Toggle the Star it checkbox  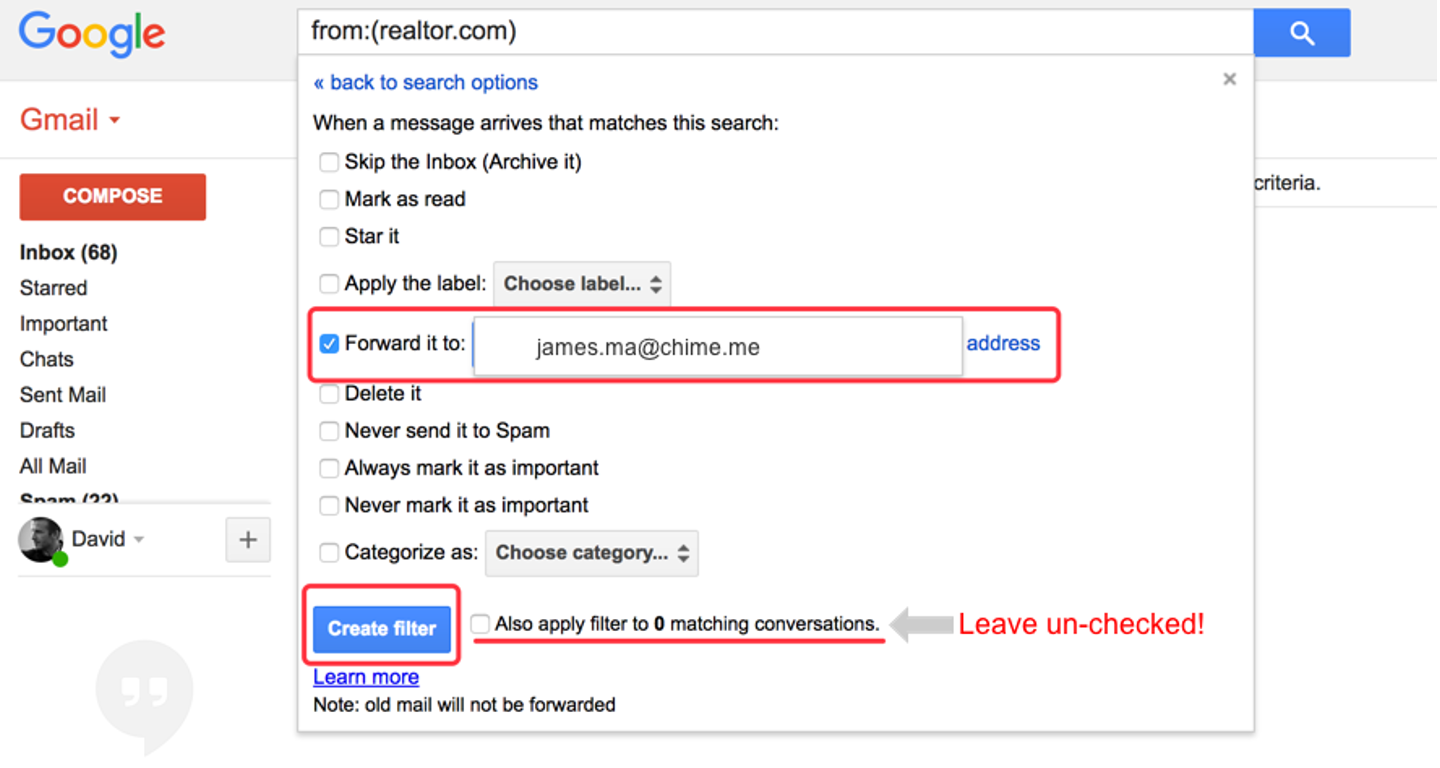[329, 237]
